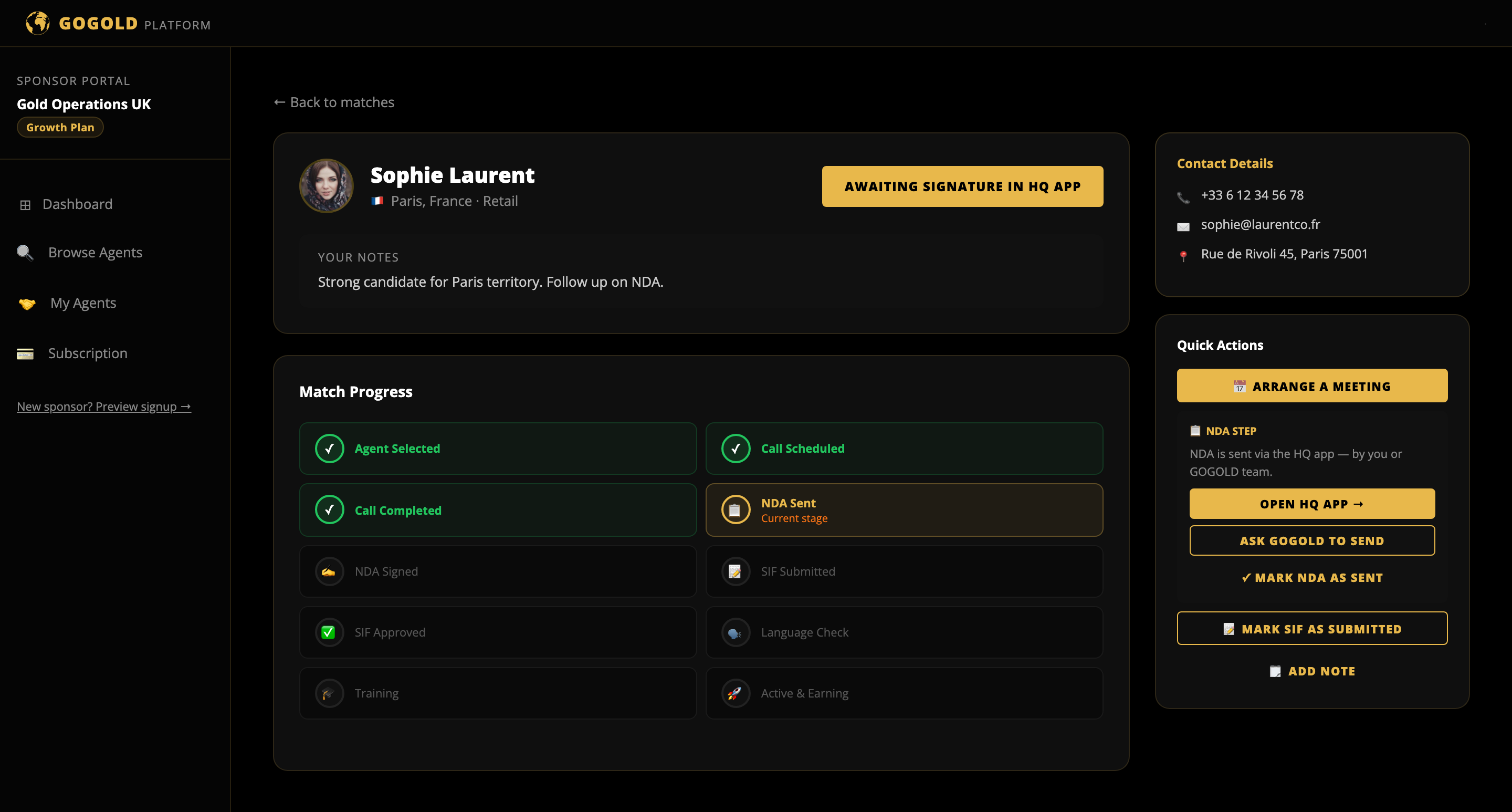Click calendar icon on Arrange a Meeting
Image resolution: width=1512 pixels, height=812 pixels.
tap(1239, 387)
